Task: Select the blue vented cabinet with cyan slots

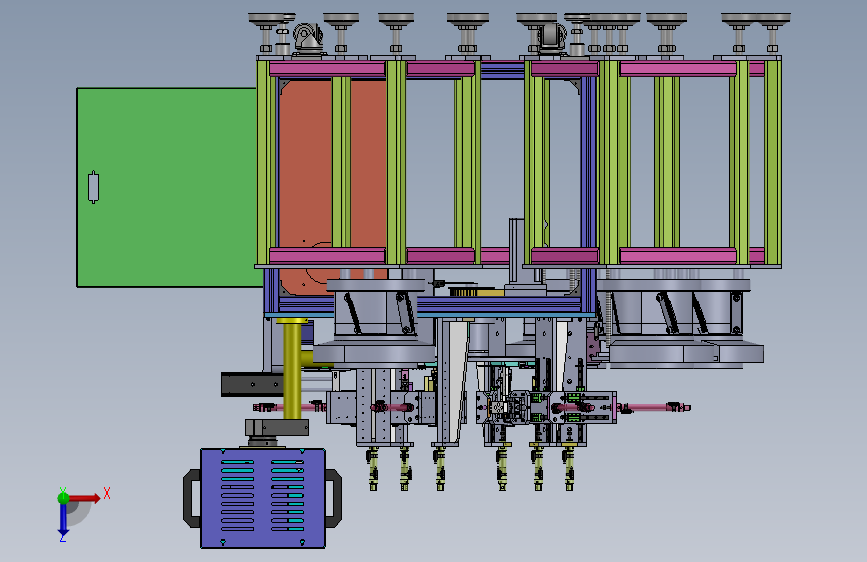Action: pyautogui.click(x=263, y=498)
